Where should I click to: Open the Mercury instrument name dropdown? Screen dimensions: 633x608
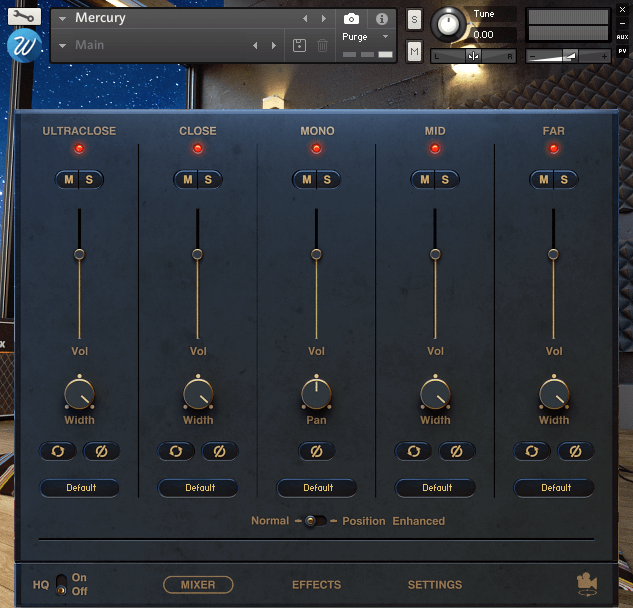tap(63, 19)
